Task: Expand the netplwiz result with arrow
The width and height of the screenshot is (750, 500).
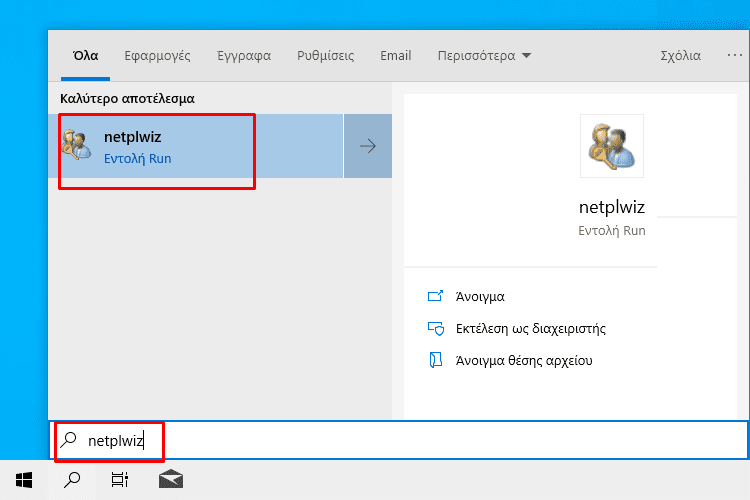Action: click(x=368, y=146)
